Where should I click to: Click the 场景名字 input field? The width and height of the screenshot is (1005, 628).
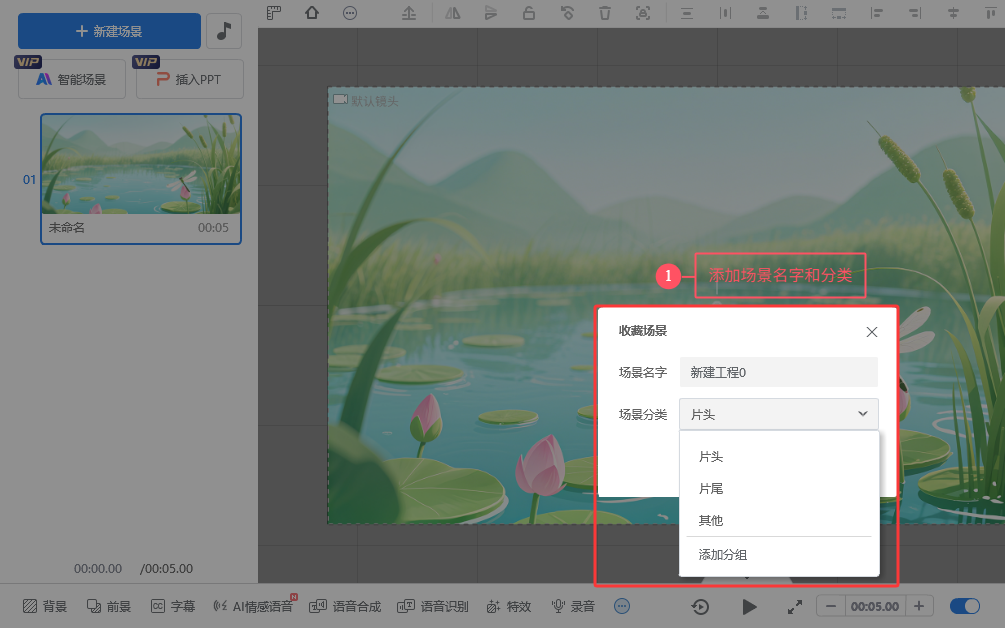pos(778,372)
